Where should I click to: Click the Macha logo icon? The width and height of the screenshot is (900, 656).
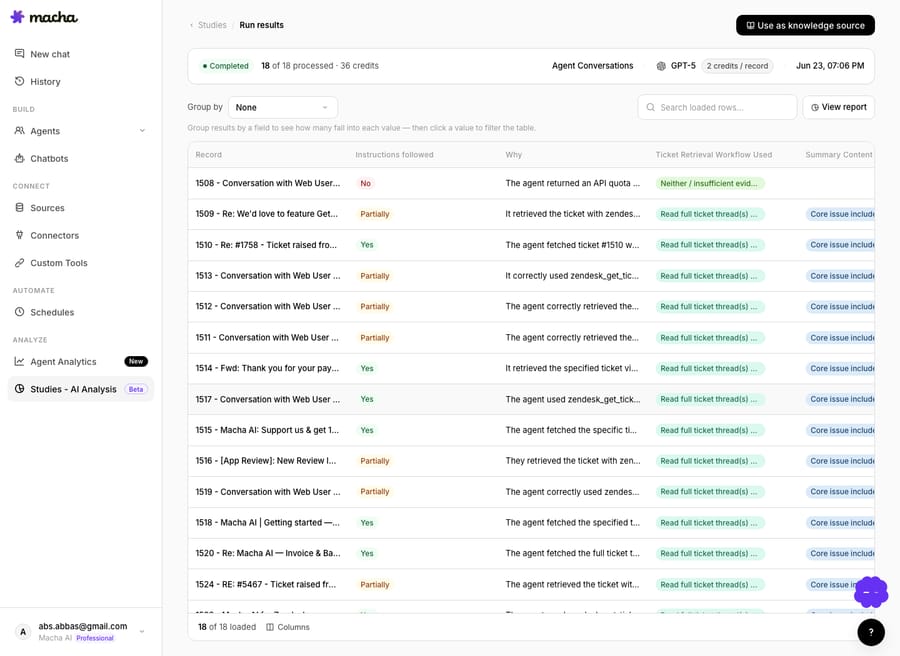pyautogui.click(x=18, y=17)
